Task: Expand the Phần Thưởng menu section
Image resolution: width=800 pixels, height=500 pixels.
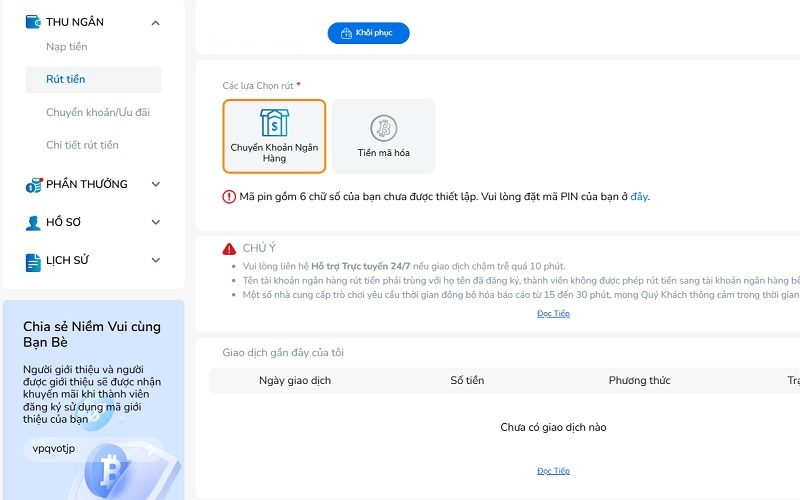Action: (x=155, y=184)
